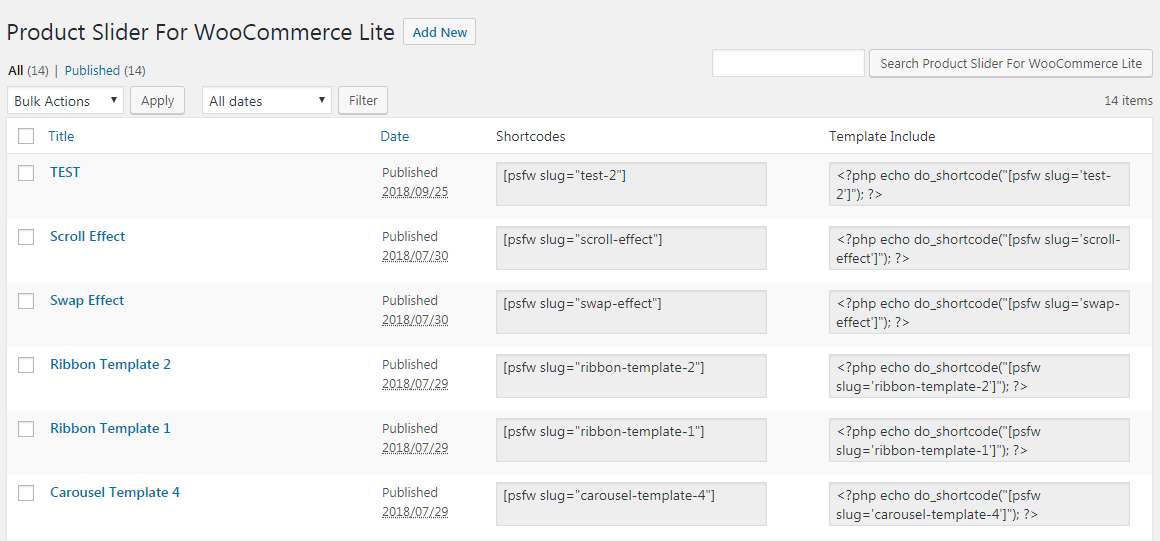
Task: Sort list by Date column
Action: 394,136
